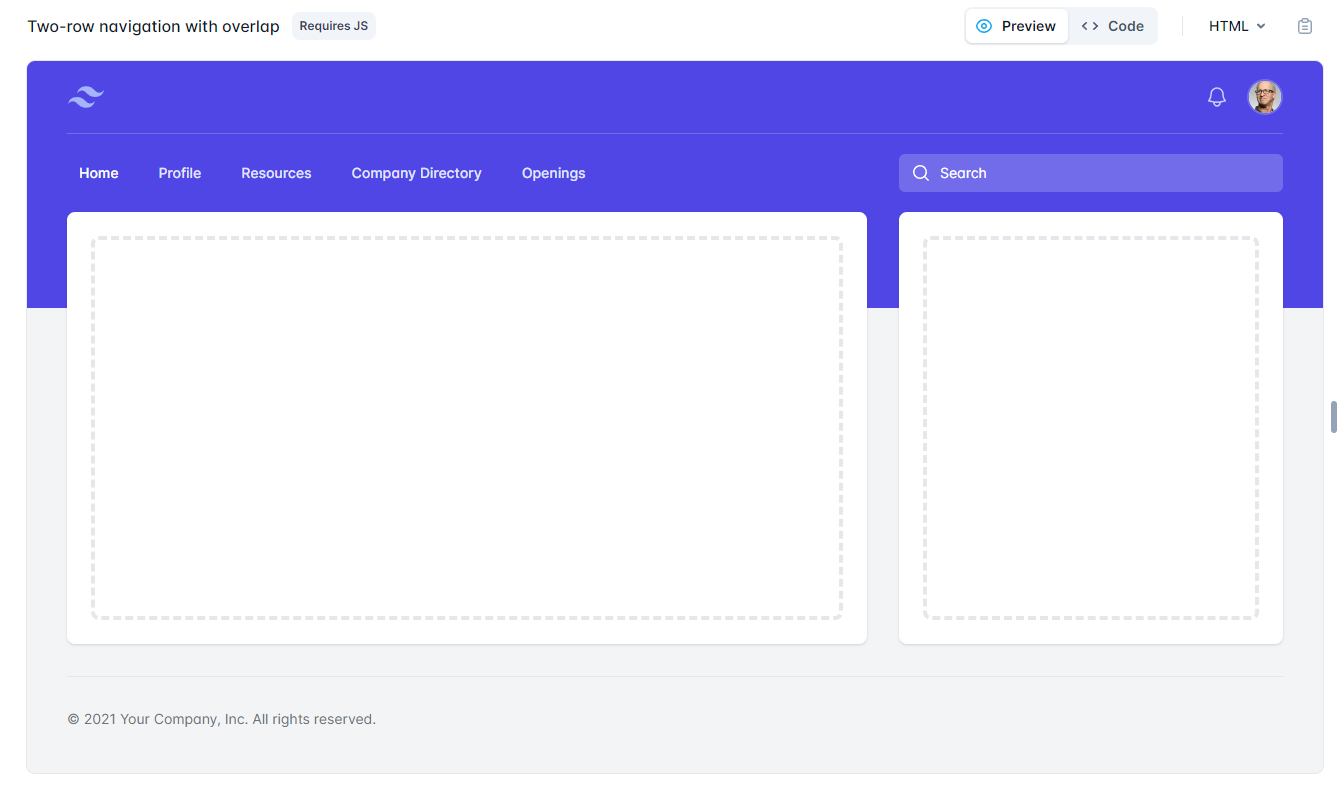This screenshot has width=1341, height=796.
Task: Click the magnifying glass search icon
Action: 921,173
